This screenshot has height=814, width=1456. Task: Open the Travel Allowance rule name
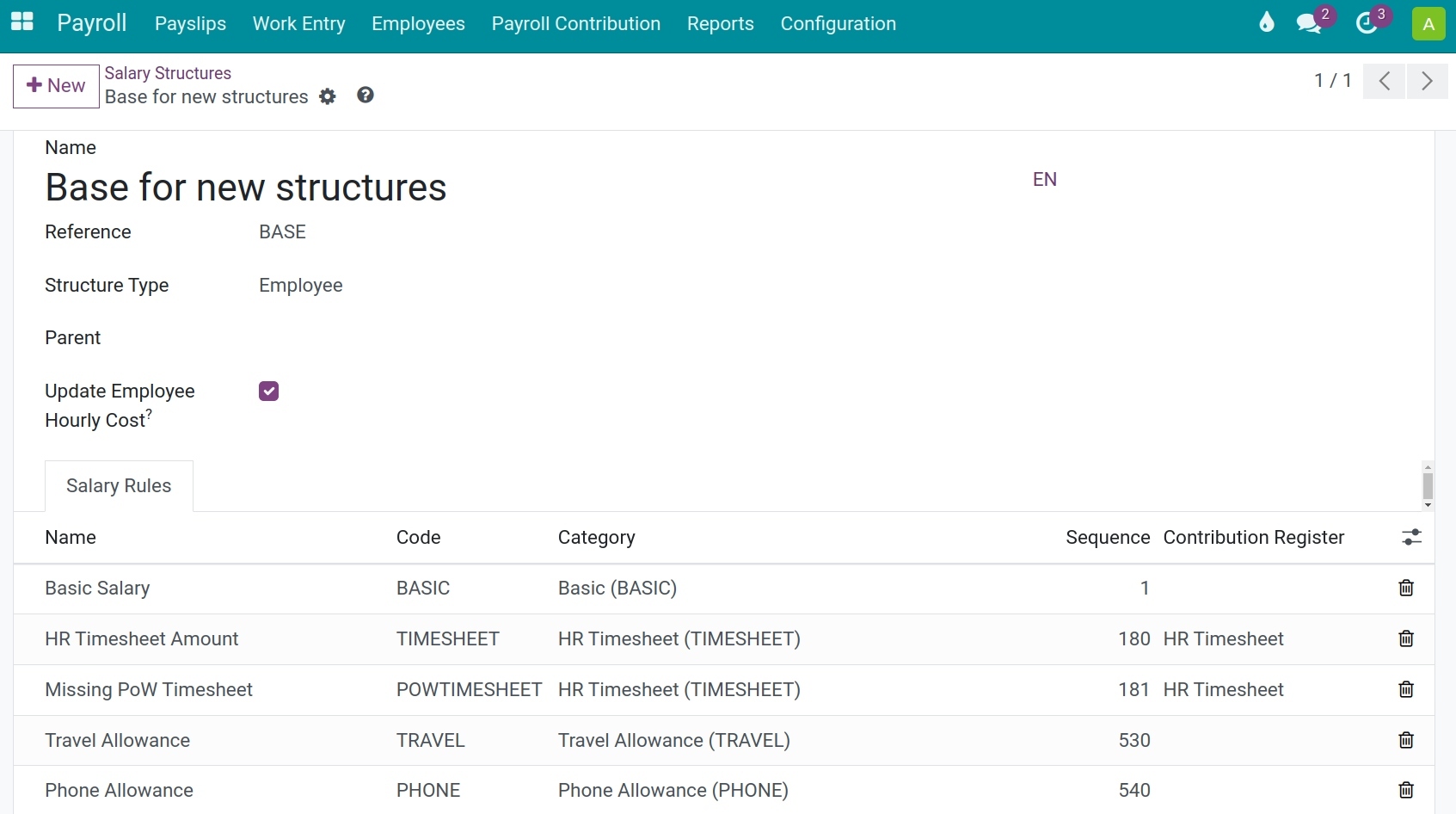click(x=118, y=741)
